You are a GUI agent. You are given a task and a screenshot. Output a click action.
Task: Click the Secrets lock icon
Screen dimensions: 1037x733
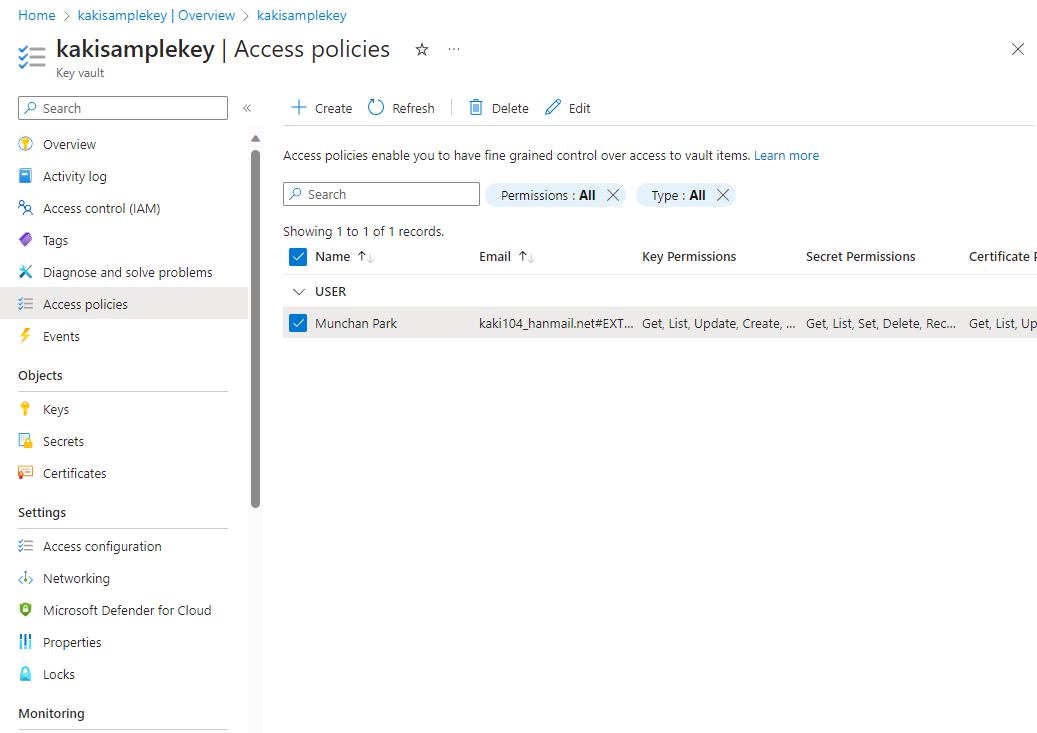[25, 441]
